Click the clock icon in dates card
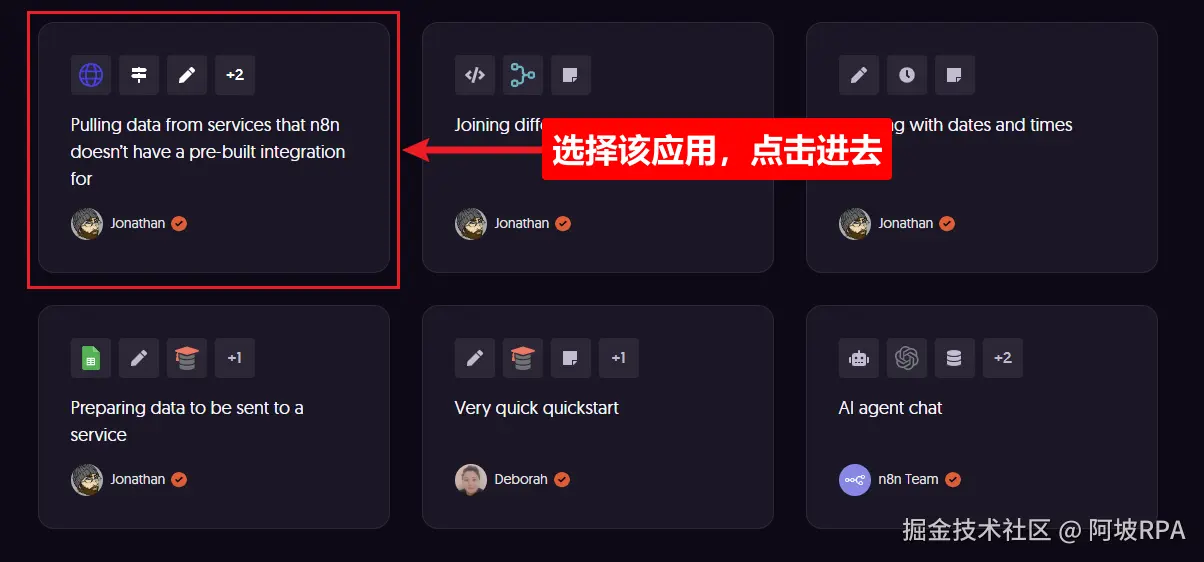This screenshot has width=1204, height=562. 907,75
